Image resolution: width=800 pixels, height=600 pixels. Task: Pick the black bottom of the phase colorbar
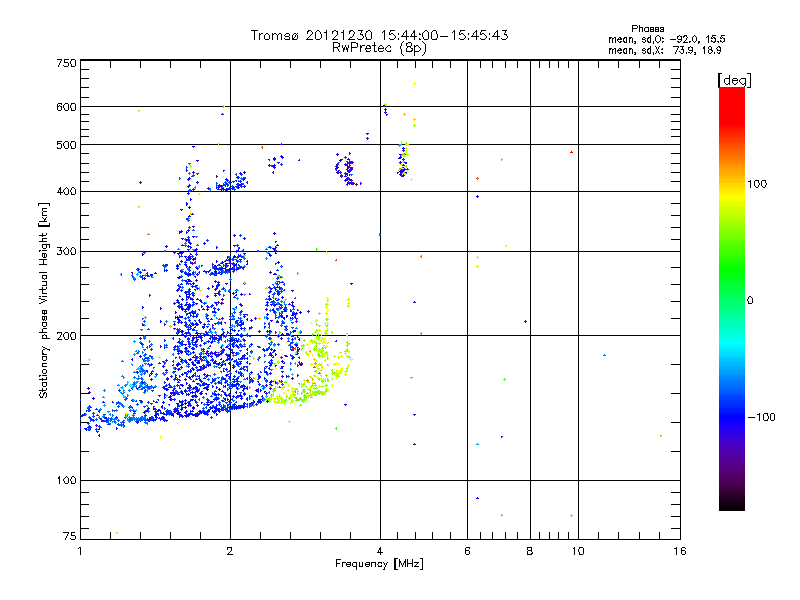pos(732,503)
